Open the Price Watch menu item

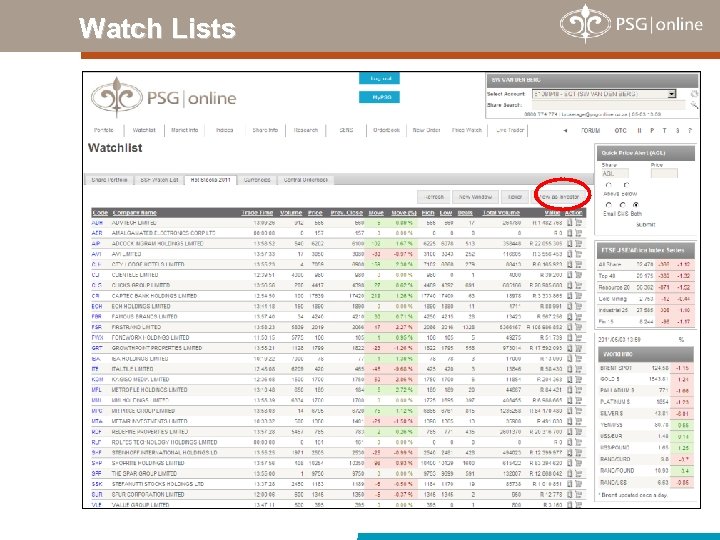click(x=467, y=130)
